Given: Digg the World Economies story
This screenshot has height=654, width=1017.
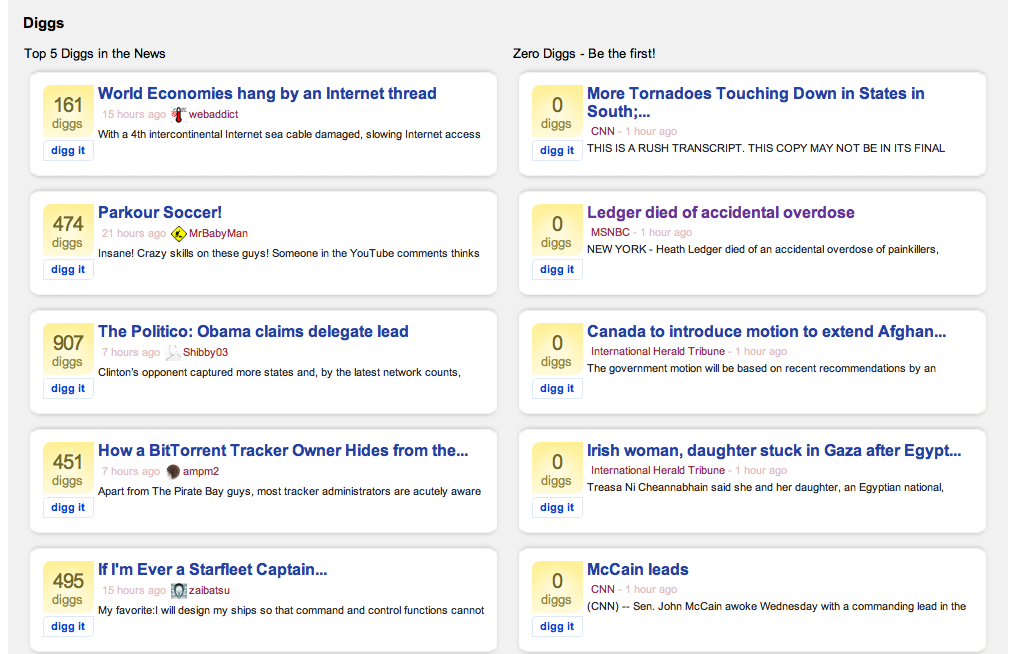Looking at the screenshot, I should pyautogui.click(x=68, y=151).
